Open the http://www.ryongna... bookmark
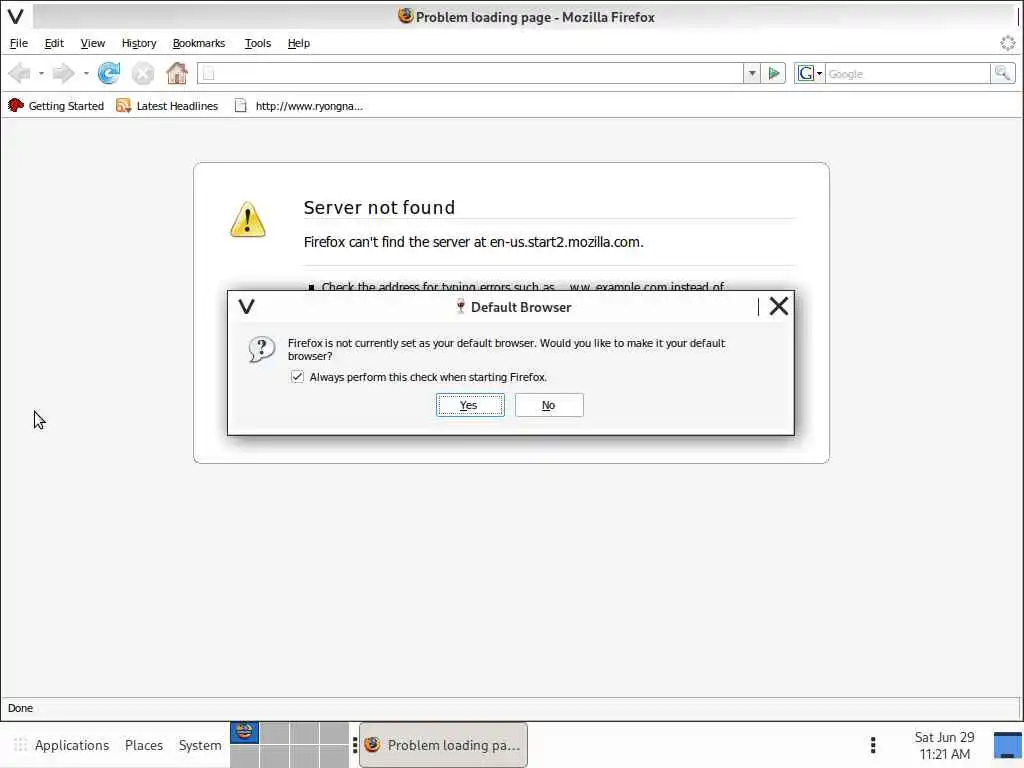Screen dimensions: 1024x768 click(x=298, y=106)
